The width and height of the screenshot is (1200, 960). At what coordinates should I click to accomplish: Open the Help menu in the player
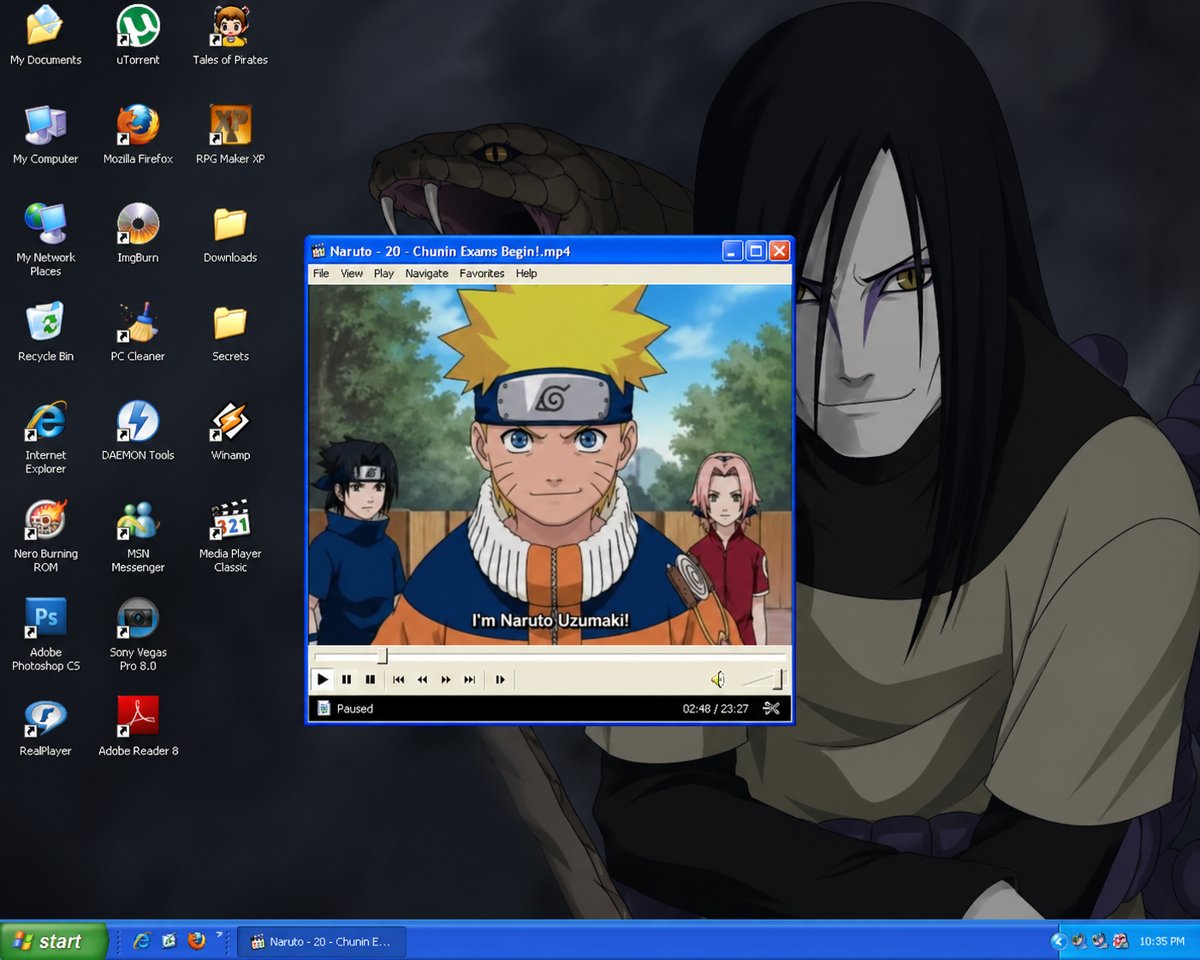pyautogui.click(x=526, y=273)
